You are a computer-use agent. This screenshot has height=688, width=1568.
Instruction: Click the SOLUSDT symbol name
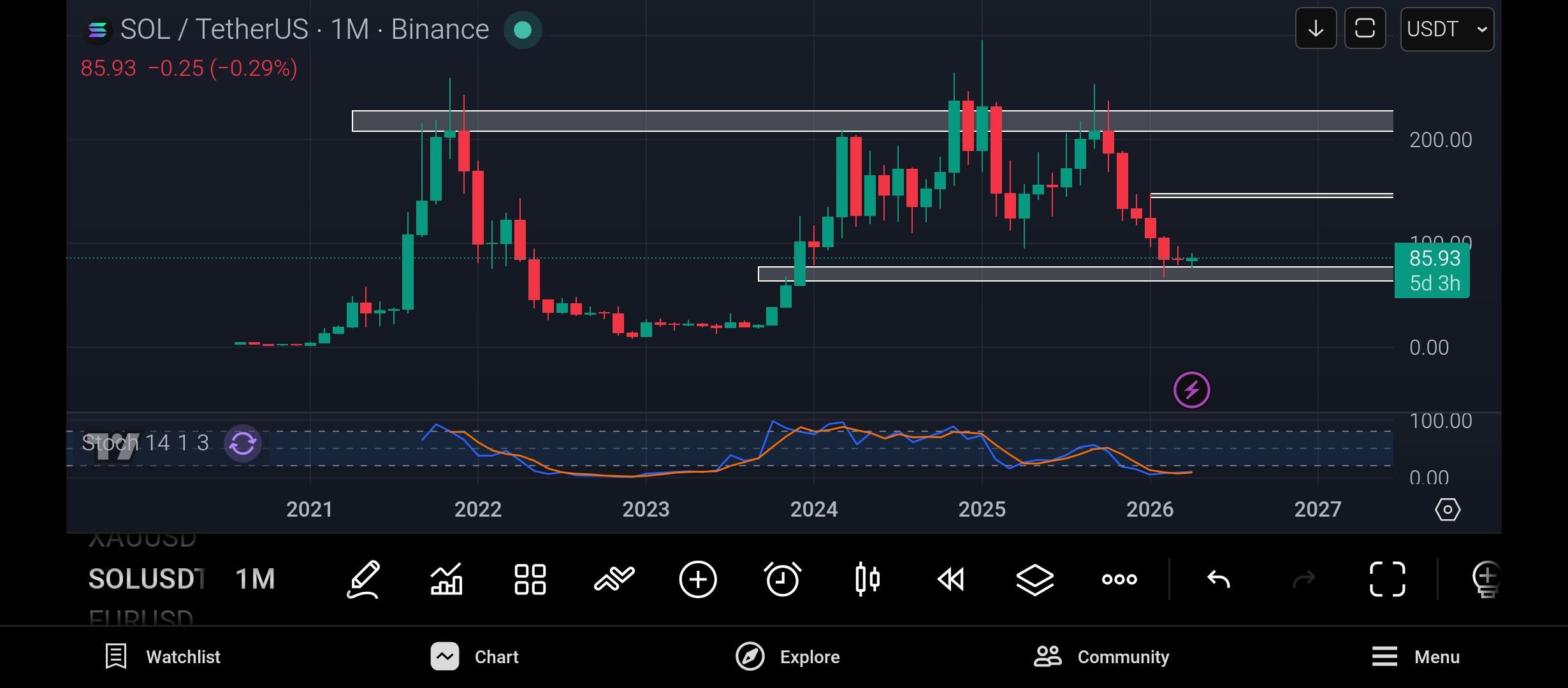(x=145, y=579)
